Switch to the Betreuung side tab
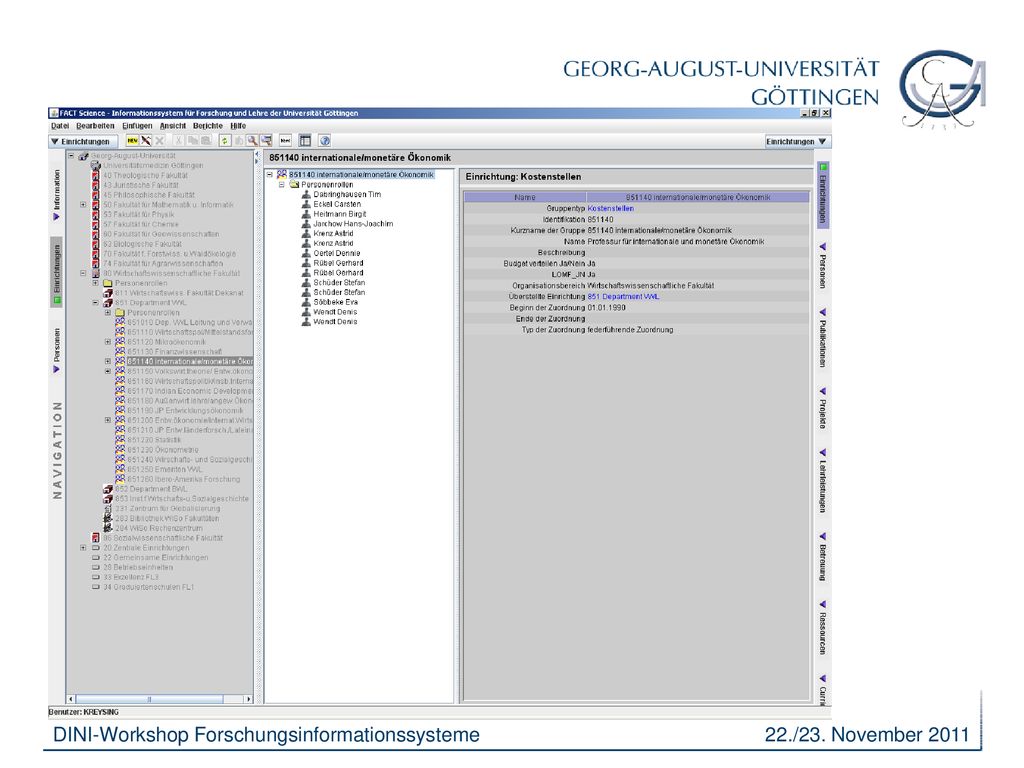This screenshot has height=768, width=1024. click(823, 557)
